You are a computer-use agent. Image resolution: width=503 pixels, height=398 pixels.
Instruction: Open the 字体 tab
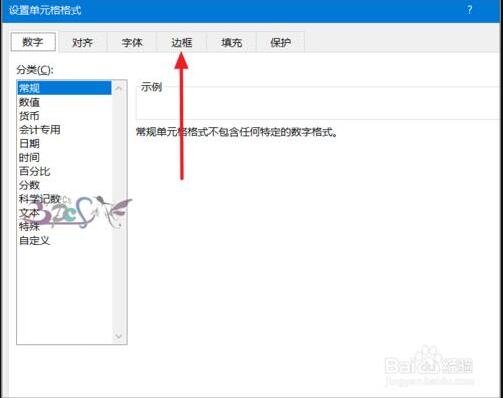[132, 42]
